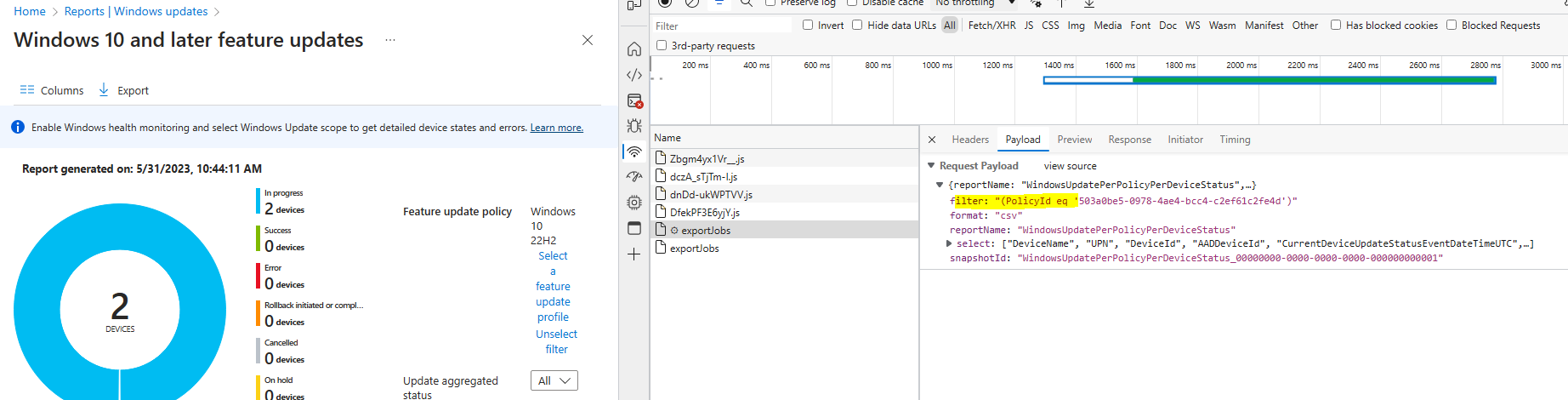Open the Application tool in DevTools sidebar
Image resolution: width=1568 pixels, height=400 pixels.
click(x=634, y=228)
